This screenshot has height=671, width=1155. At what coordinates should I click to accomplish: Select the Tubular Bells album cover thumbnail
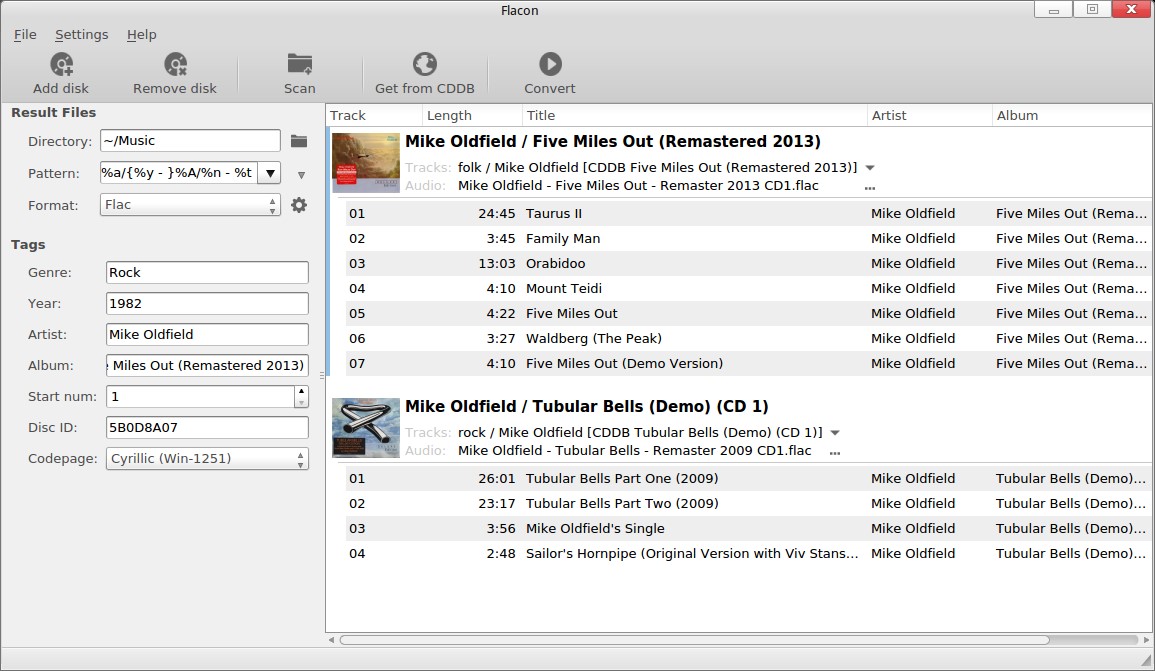click(x=365, y=428)
